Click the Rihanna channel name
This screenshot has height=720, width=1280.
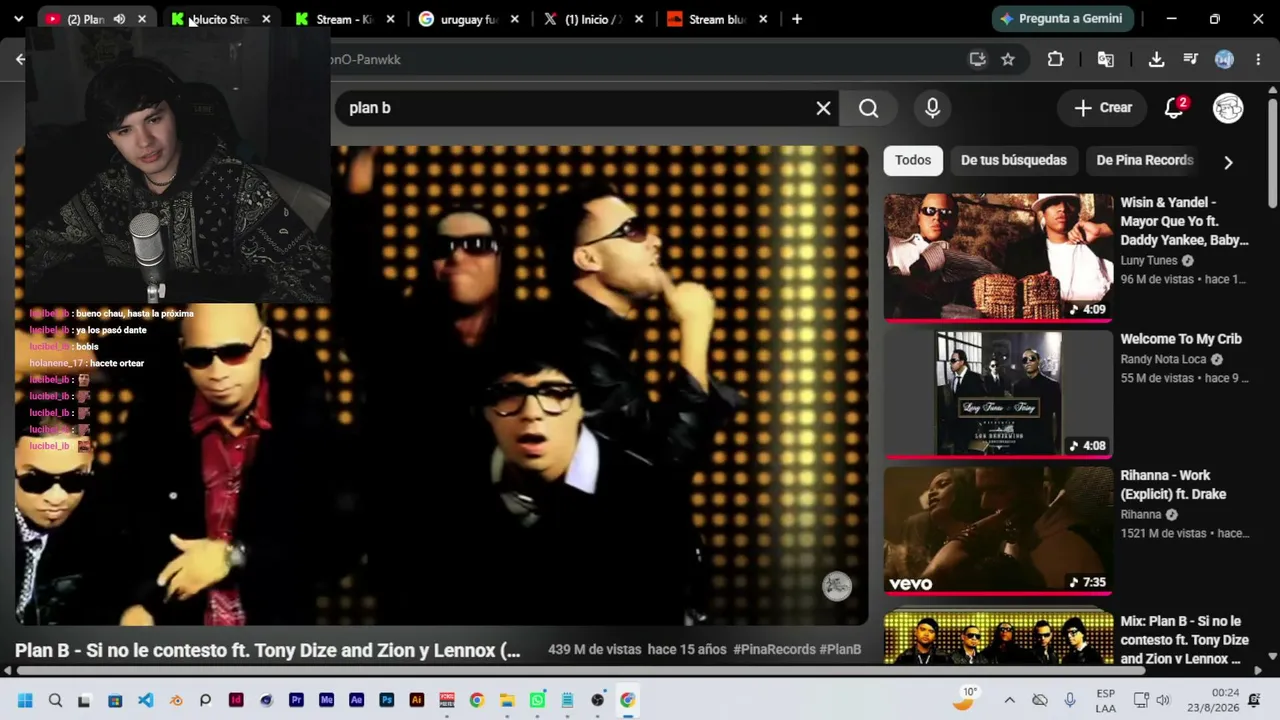pos(1141,514)
